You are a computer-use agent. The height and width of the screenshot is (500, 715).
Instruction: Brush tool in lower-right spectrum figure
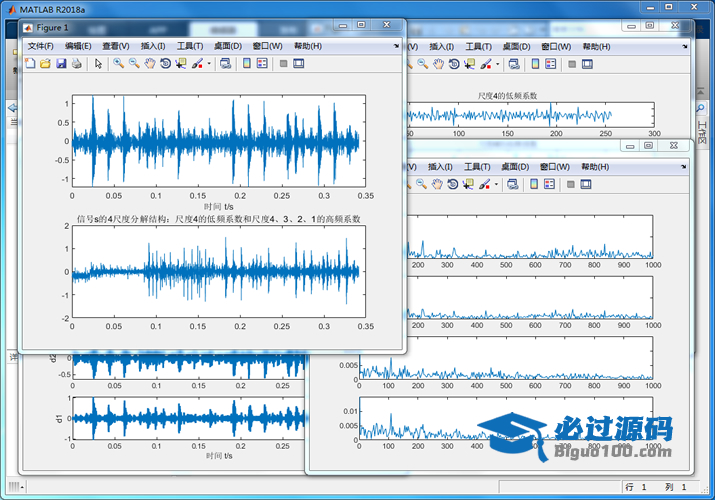484,184
